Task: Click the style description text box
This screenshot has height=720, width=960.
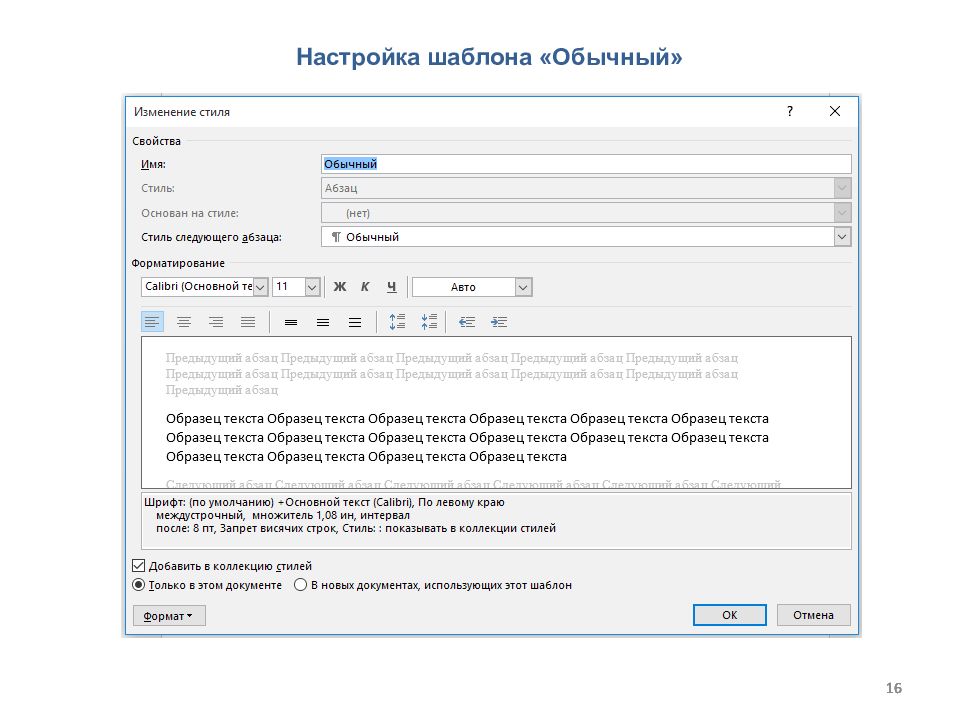Action: pos(496,520)
